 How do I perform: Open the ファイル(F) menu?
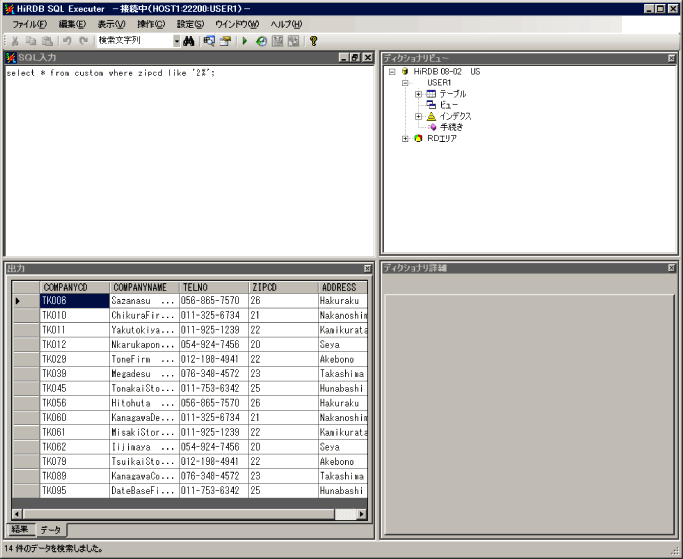click(x=31, y=24)
